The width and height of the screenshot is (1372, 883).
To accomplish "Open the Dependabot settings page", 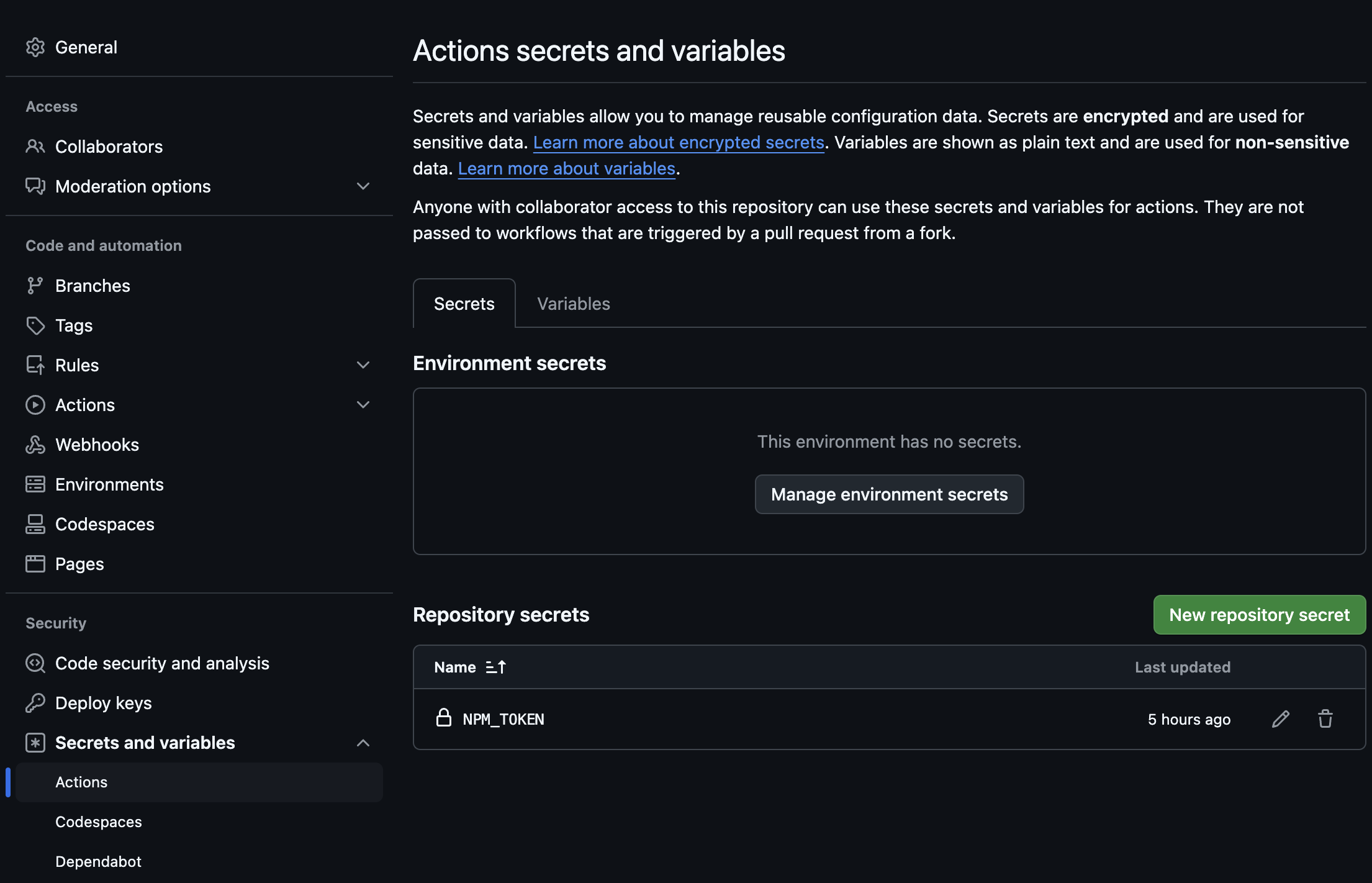I will [x=98, y=861].
